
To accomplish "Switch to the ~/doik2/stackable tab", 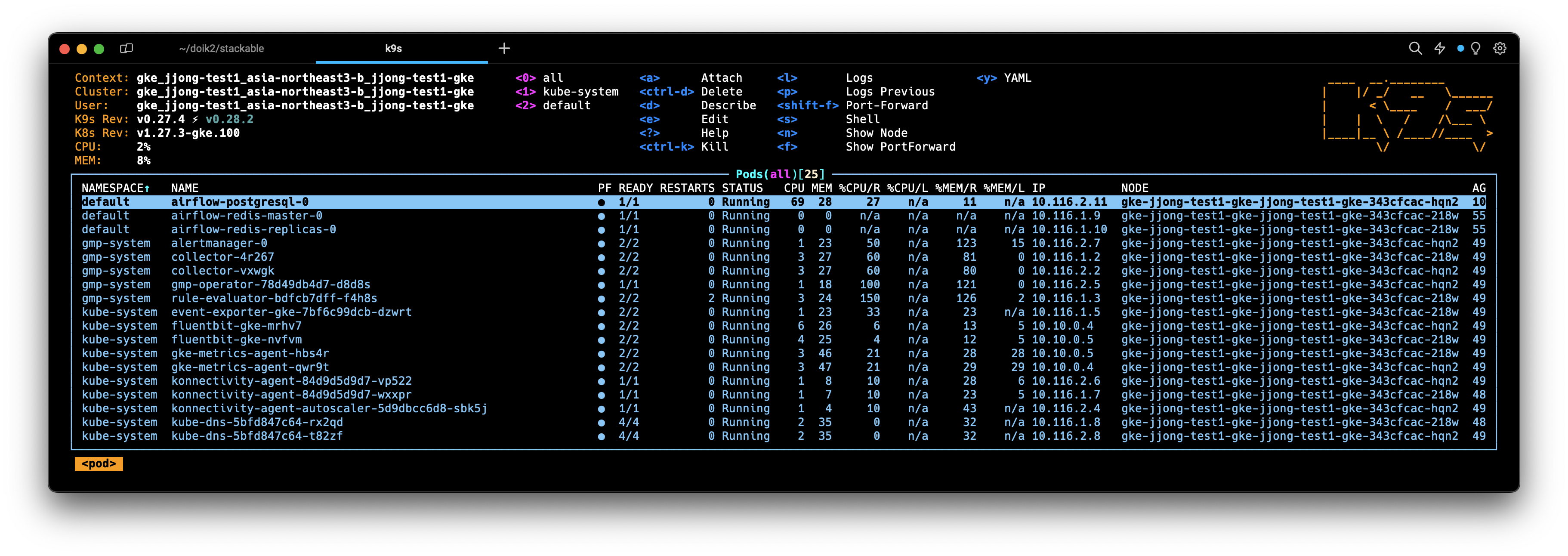I will pos(221,48).
